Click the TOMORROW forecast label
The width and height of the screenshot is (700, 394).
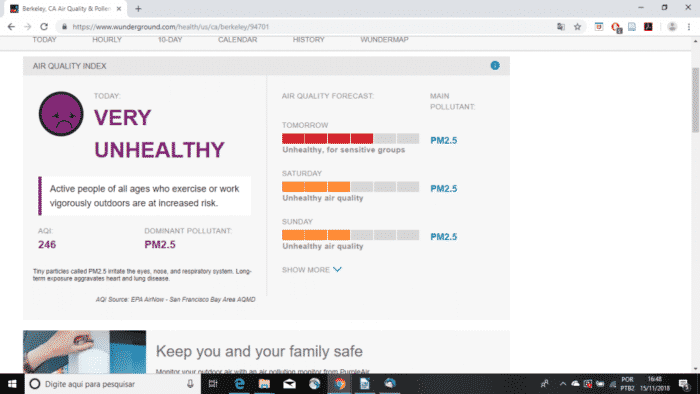305,125
